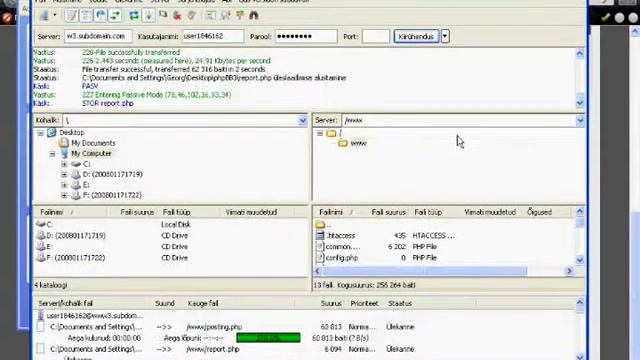Select My Documents in local tree

pyautogui.click(x=93, y=143)
